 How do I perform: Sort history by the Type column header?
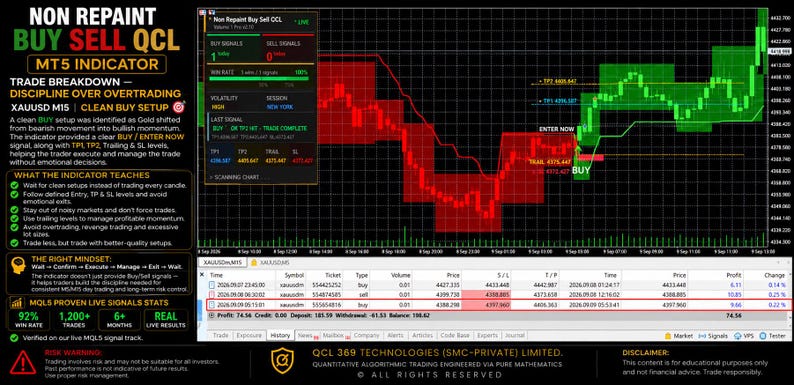(361, 275)
